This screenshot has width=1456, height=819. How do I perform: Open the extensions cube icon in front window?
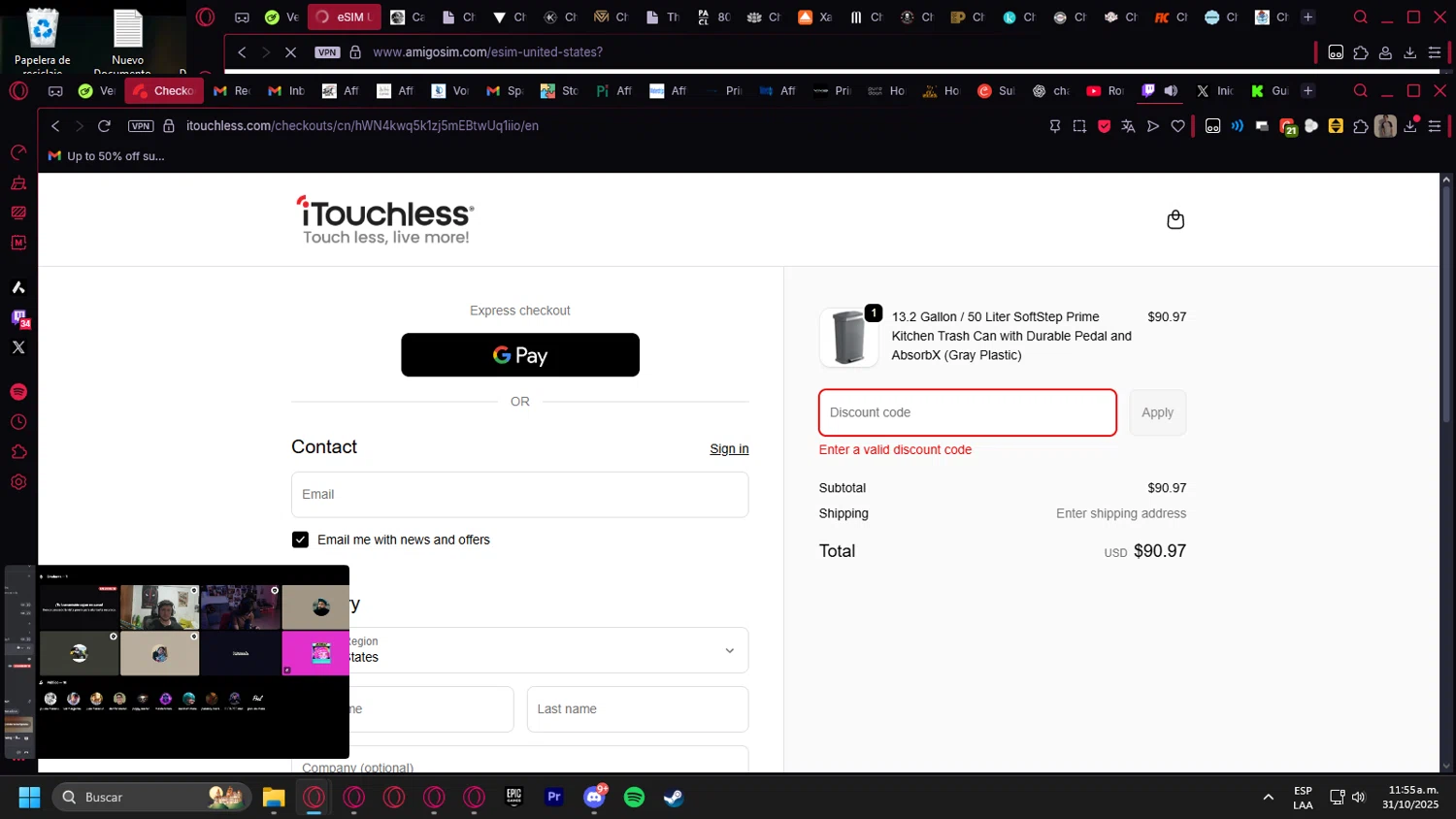(x=1361, y=126)
